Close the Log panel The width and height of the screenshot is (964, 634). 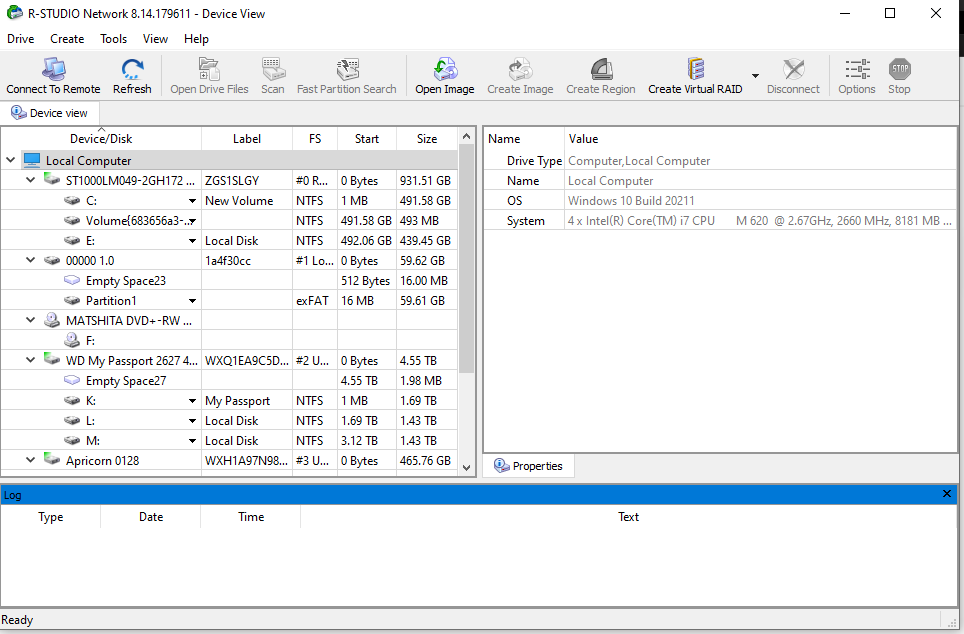point(947,494)
